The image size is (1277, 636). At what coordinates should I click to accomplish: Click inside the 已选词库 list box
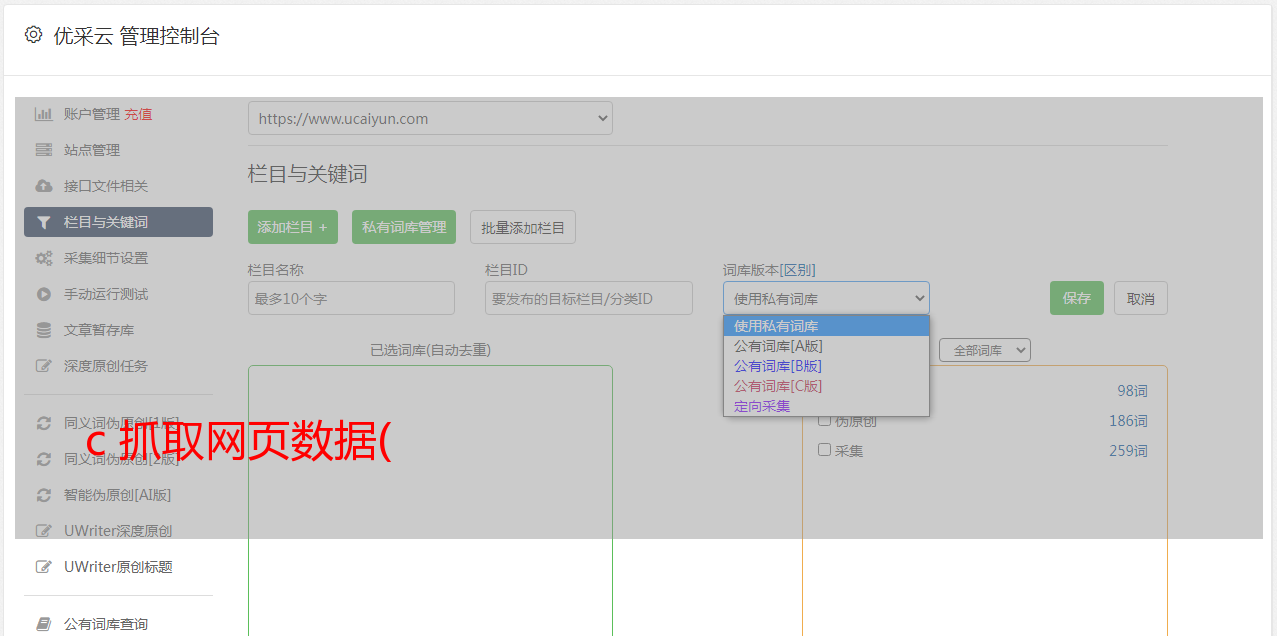(x=430, y=500)
